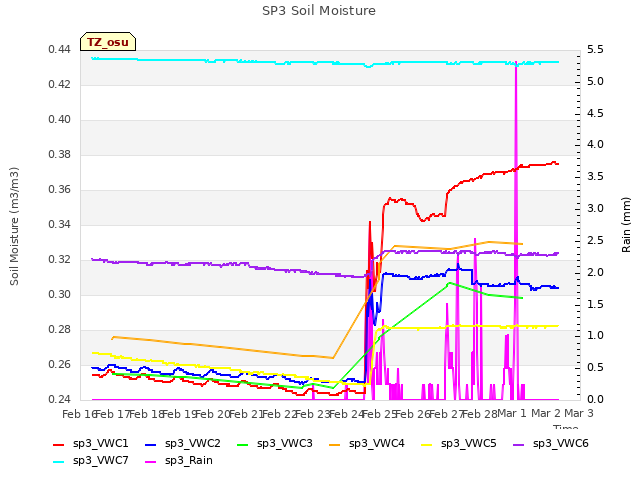Select the sp3_VWC6 legend entry

(x=551, y=444)
